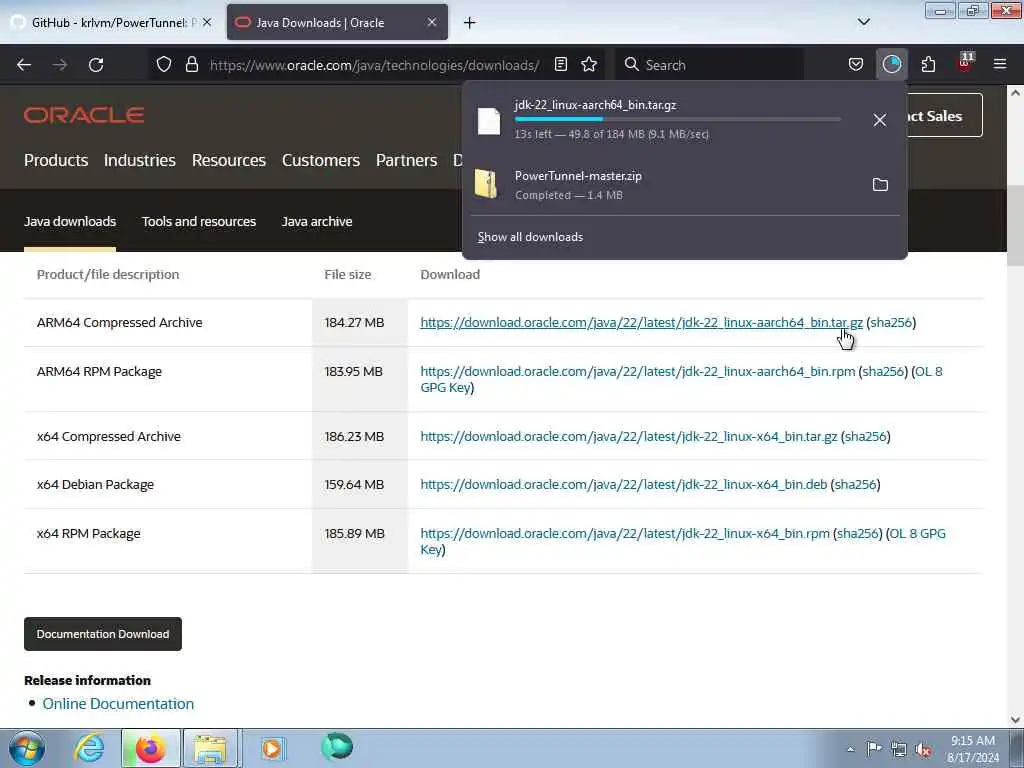Open sha256 link for ARM64 Compressed Archive

(x=891, y=323)
